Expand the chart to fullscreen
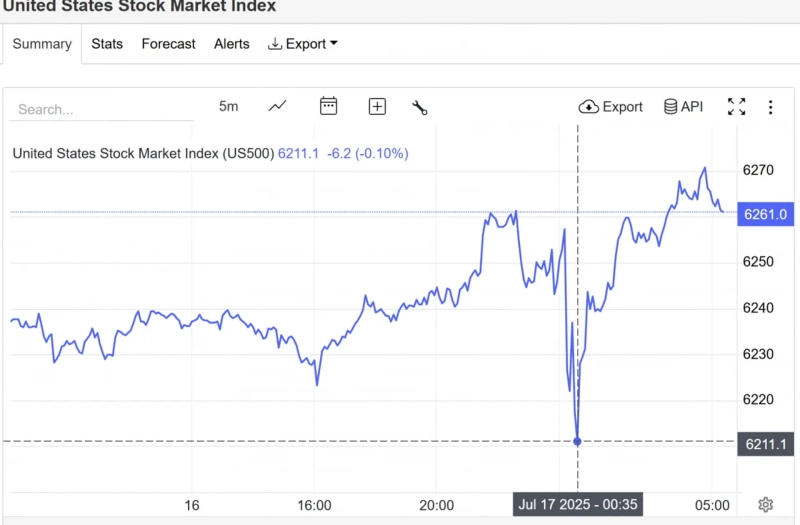 coord(737,106)
